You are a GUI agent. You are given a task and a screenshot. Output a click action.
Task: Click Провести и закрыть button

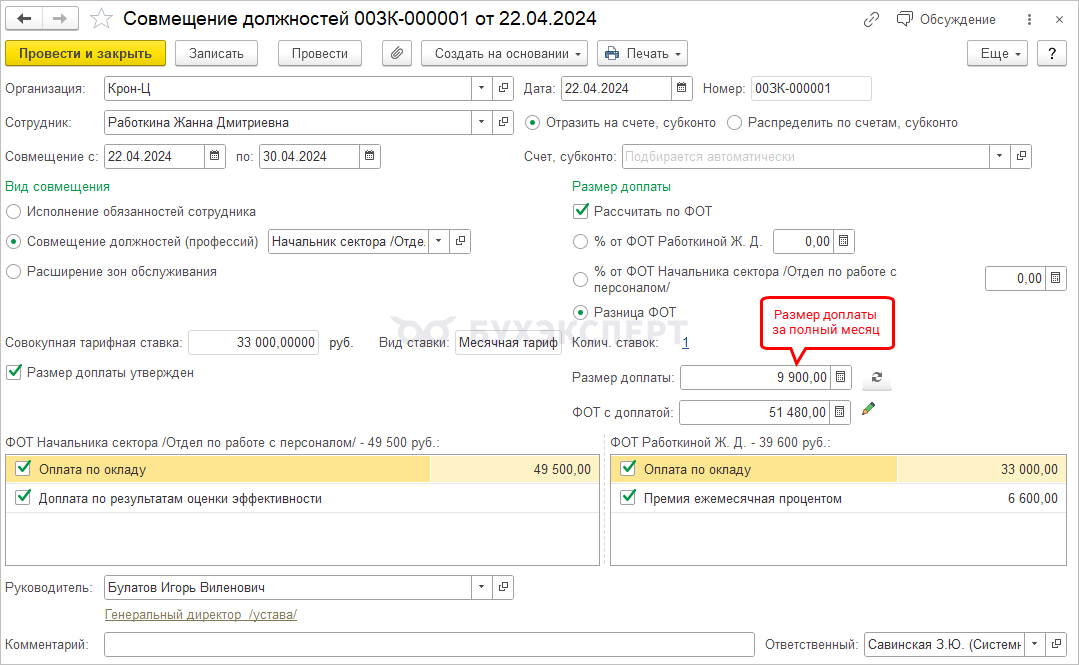85,53
